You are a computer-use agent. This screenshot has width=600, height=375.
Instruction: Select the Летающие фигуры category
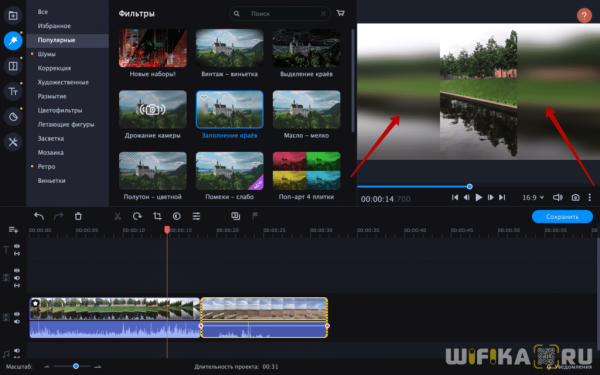point(67,124)
